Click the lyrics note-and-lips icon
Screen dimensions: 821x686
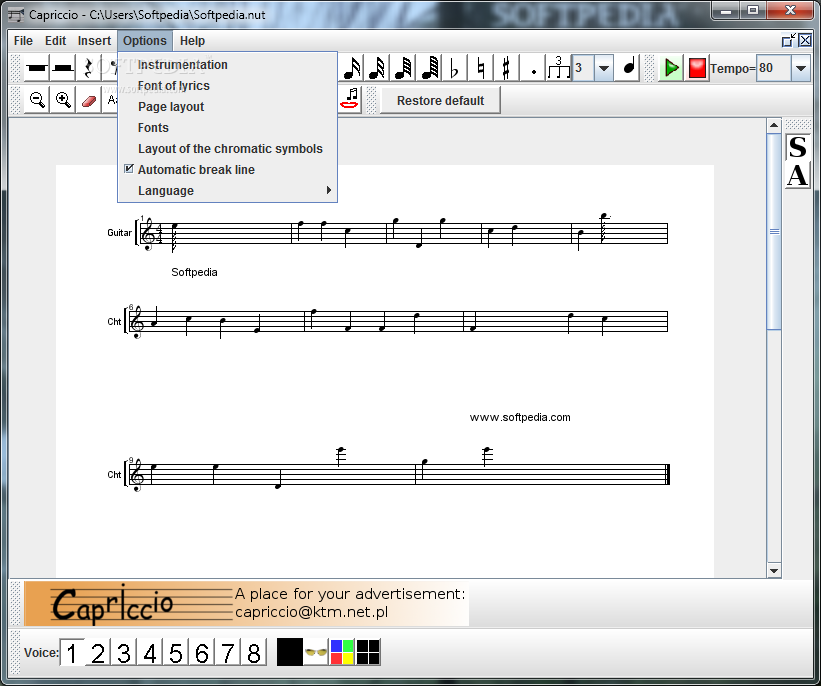pos(350,98)
